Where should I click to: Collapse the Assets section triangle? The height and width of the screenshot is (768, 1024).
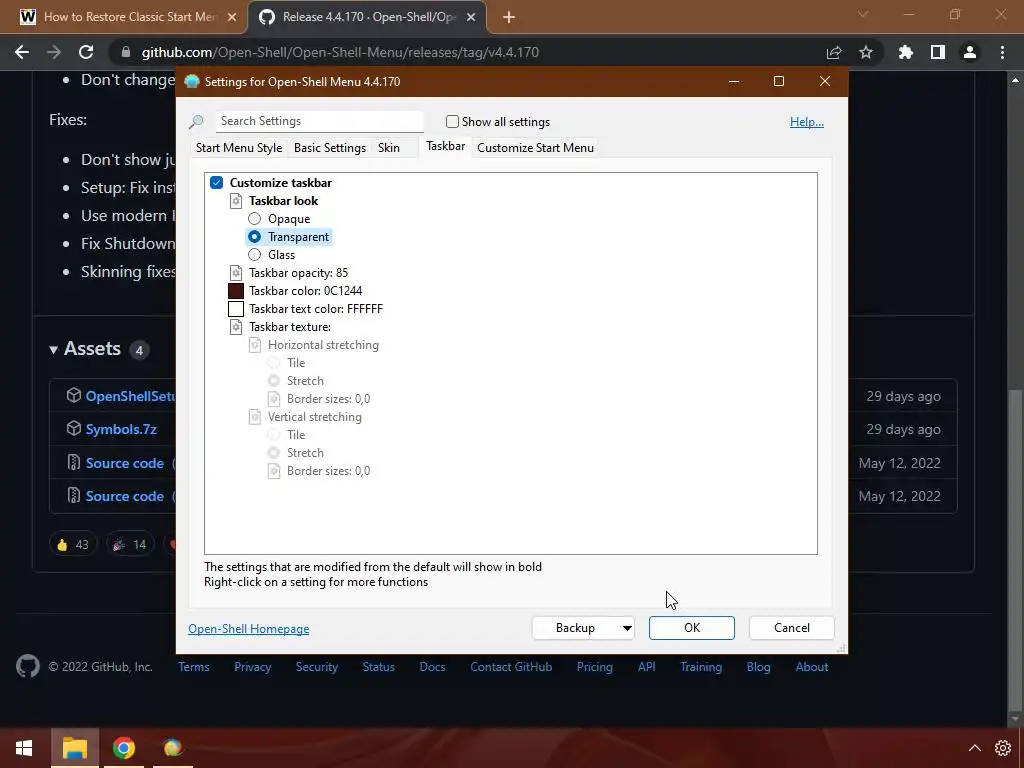(54, 349)
